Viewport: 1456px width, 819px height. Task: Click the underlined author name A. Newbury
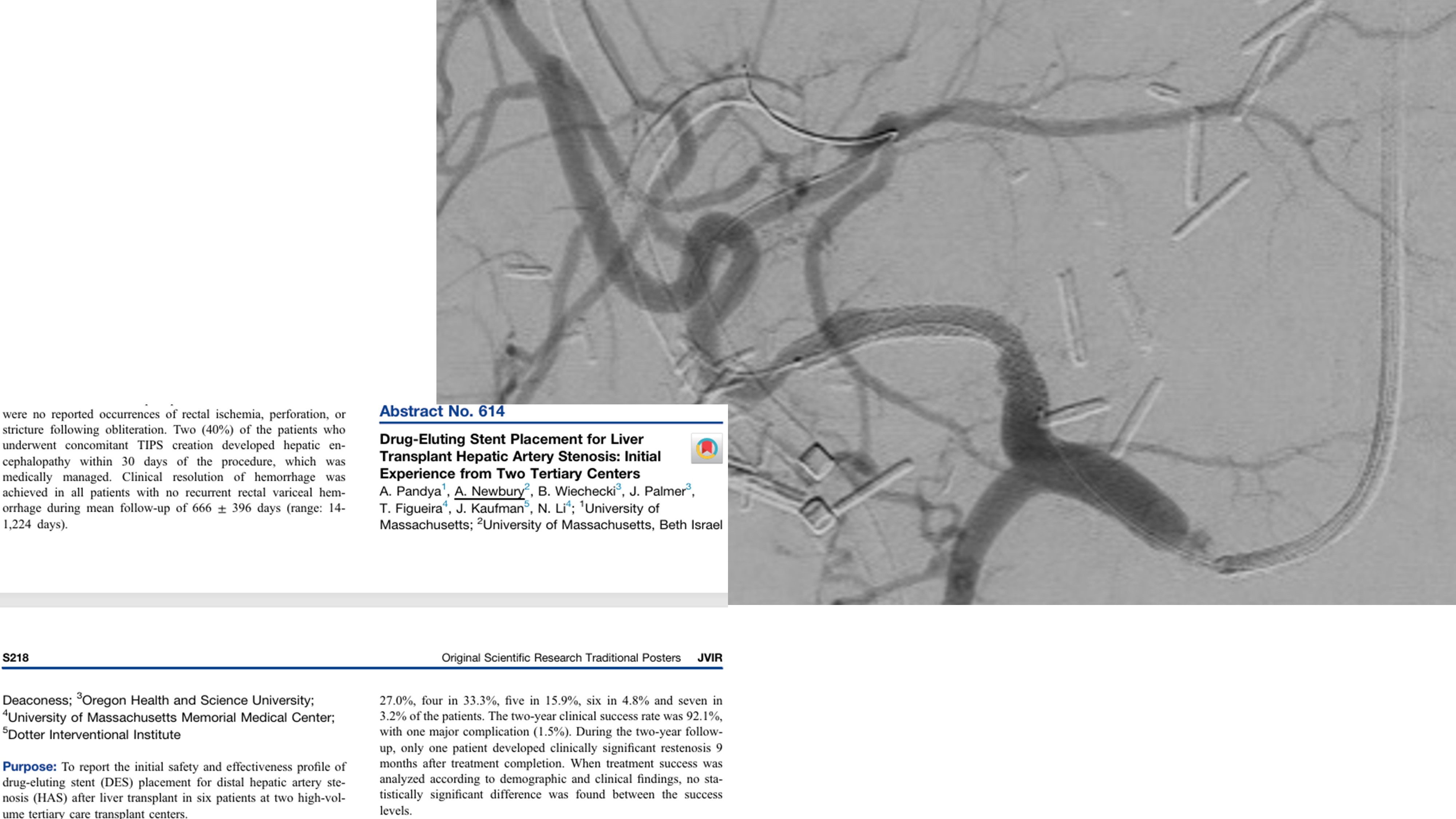tap(489, 491)
